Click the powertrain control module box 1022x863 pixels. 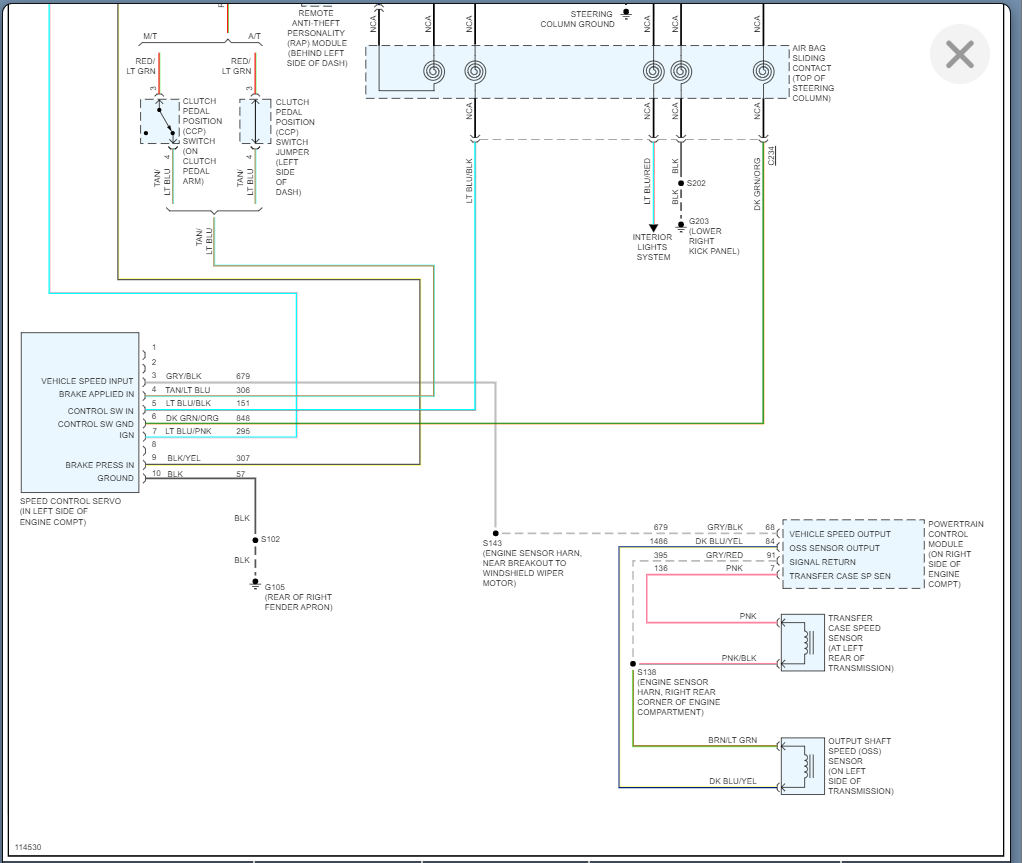pos(852,554)
